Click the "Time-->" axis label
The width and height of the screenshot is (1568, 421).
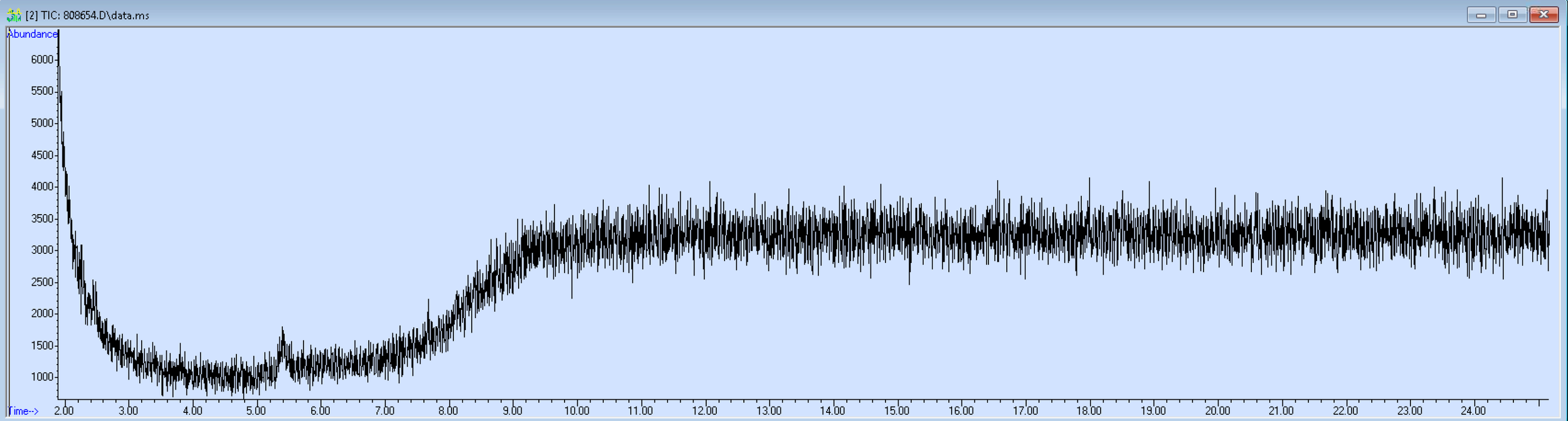[23, 411]
